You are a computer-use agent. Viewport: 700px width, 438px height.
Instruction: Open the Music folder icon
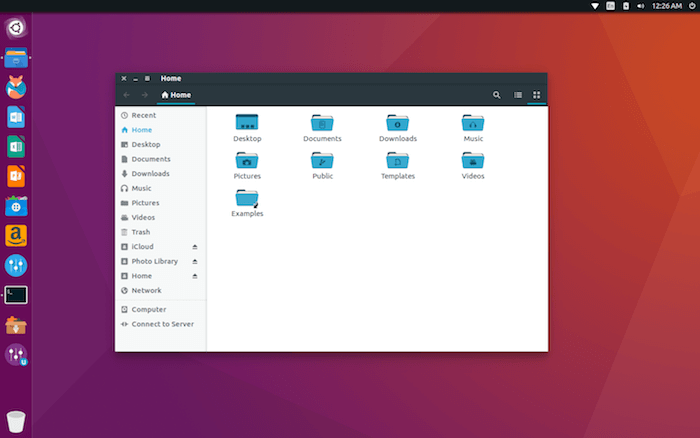pos(473,122)
